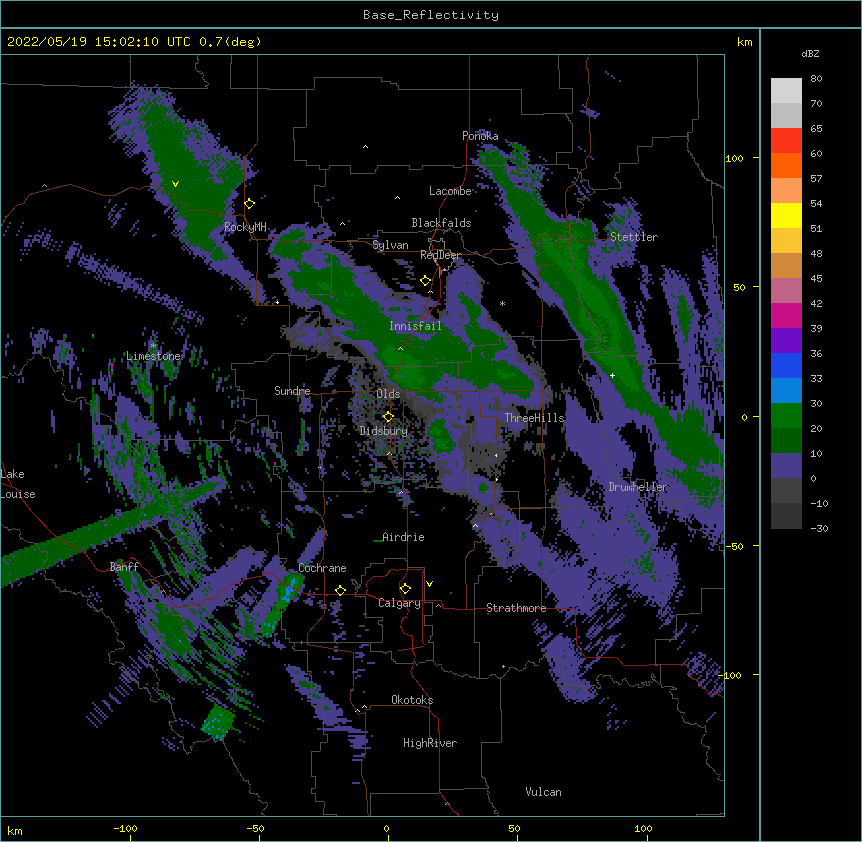Click the Innisfail city label

415,326
